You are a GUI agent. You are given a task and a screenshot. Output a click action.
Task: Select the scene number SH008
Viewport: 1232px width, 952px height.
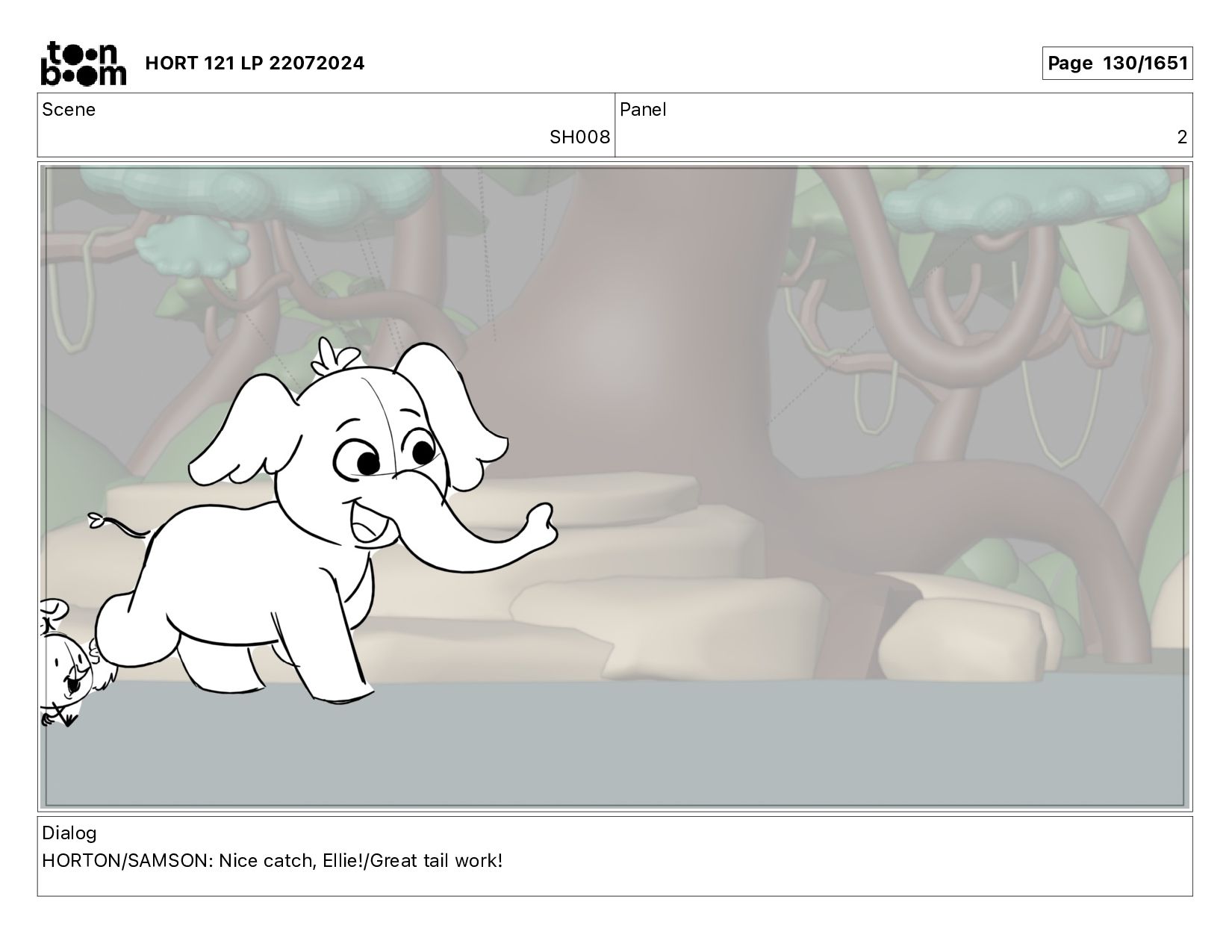pos(579,137)
